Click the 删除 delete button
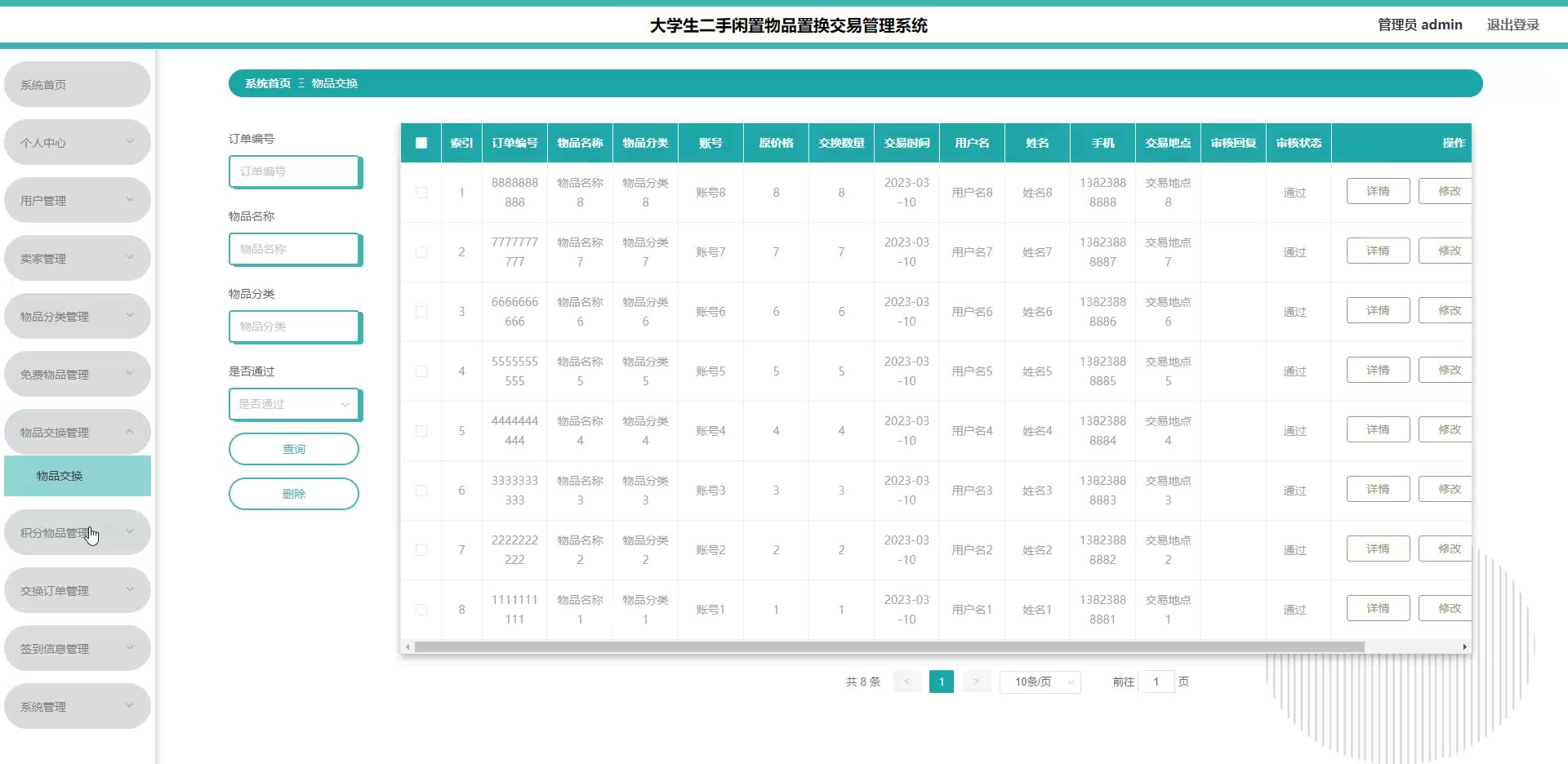Viewport: 1568px width, 764px height. coord(294,494)
